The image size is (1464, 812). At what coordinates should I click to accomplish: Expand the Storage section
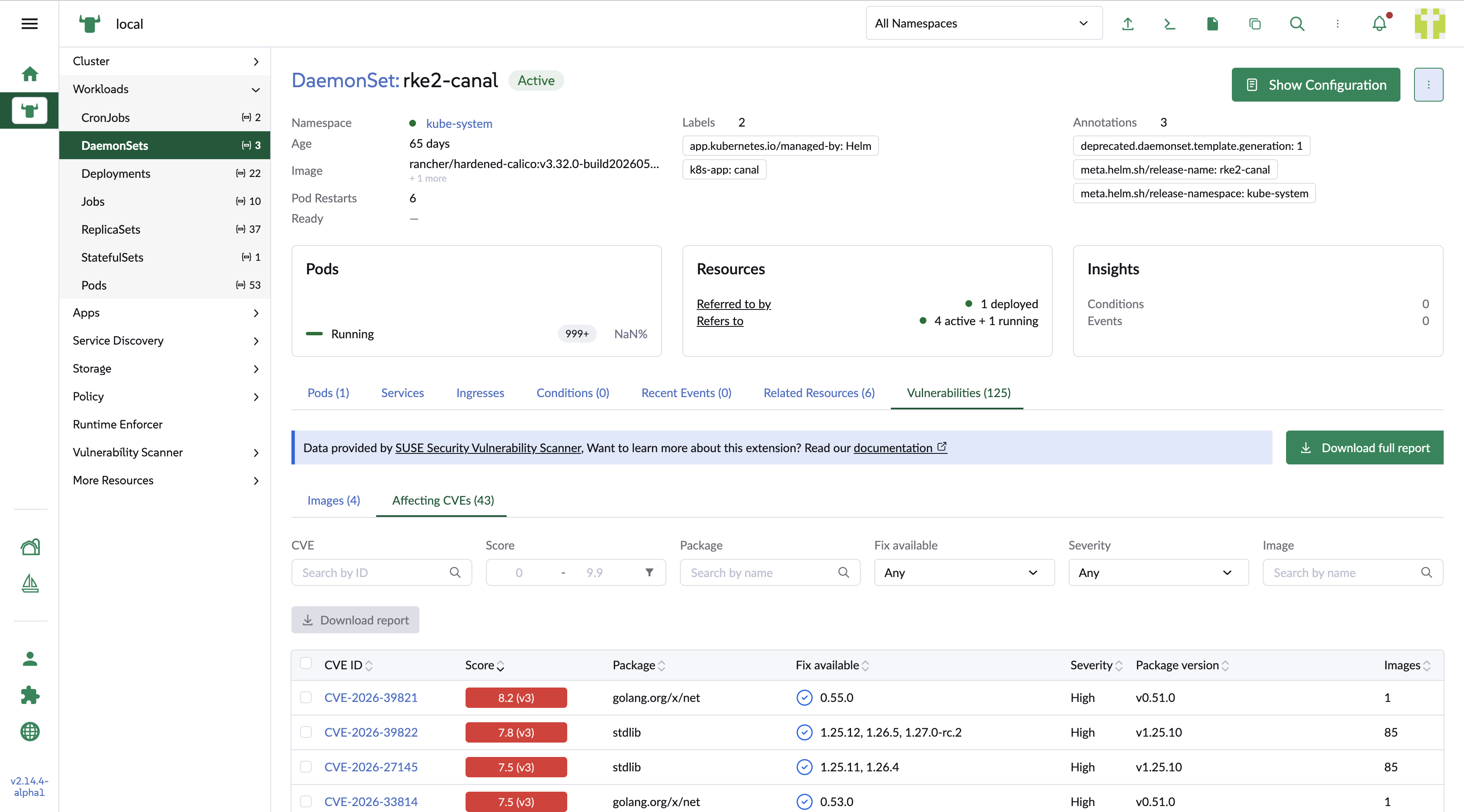(165, 368)
